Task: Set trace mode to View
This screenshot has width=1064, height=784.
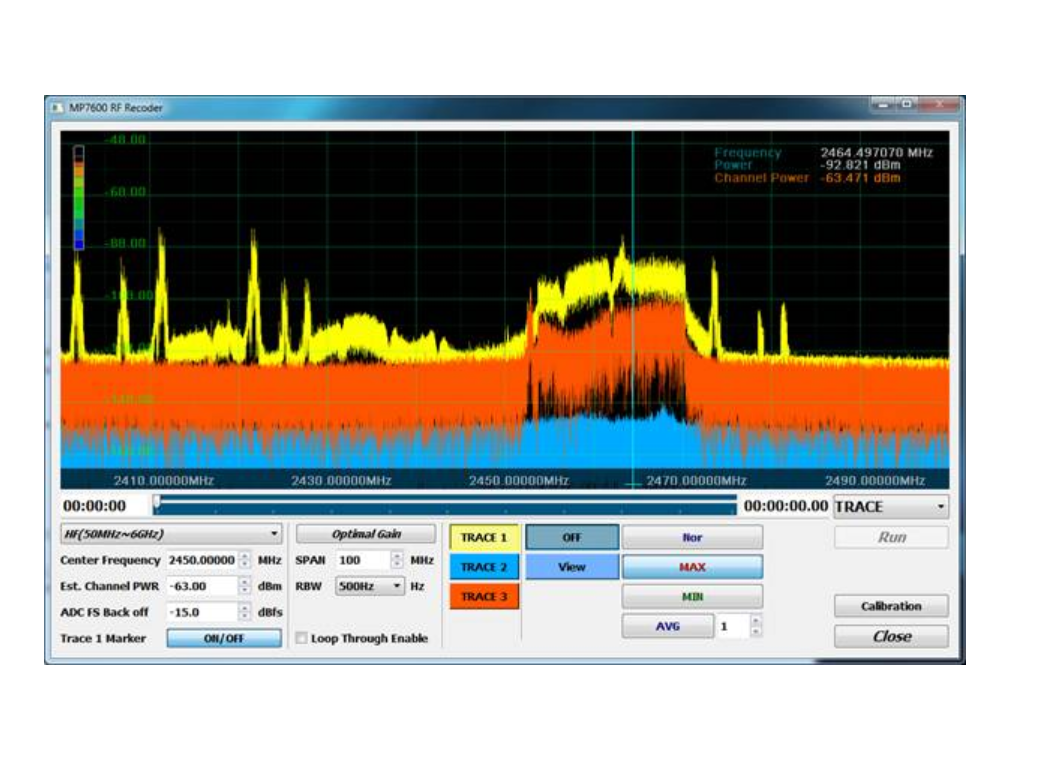Action: (572, 567)
